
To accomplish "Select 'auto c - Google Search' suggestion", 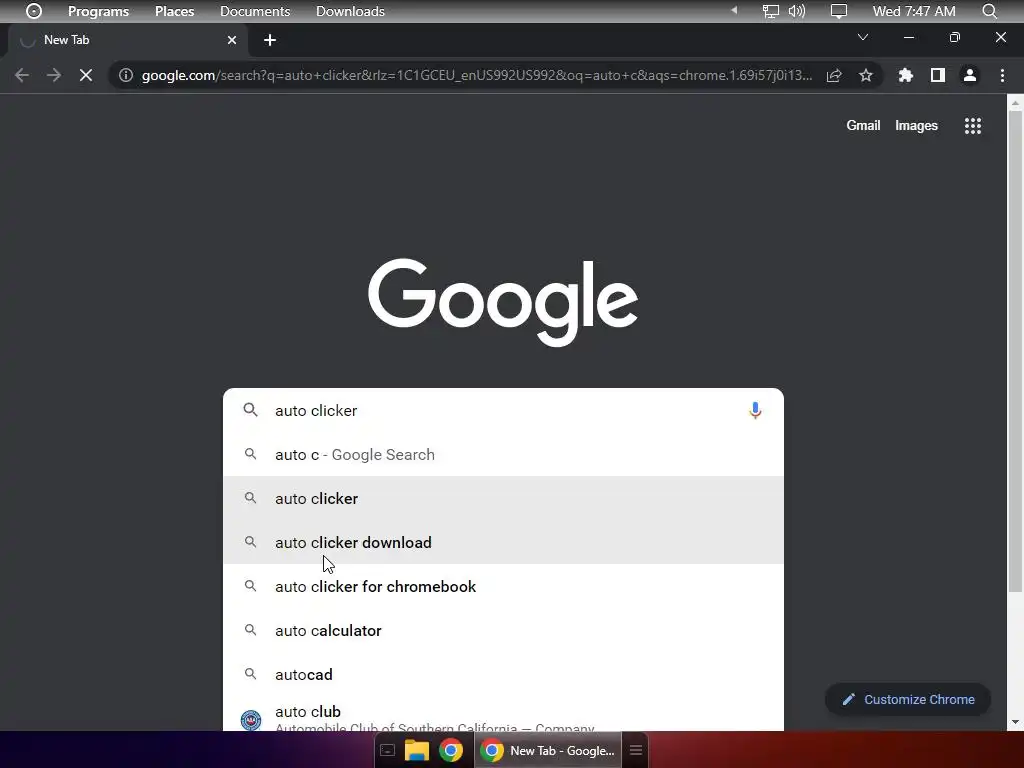I will point(503,455).
